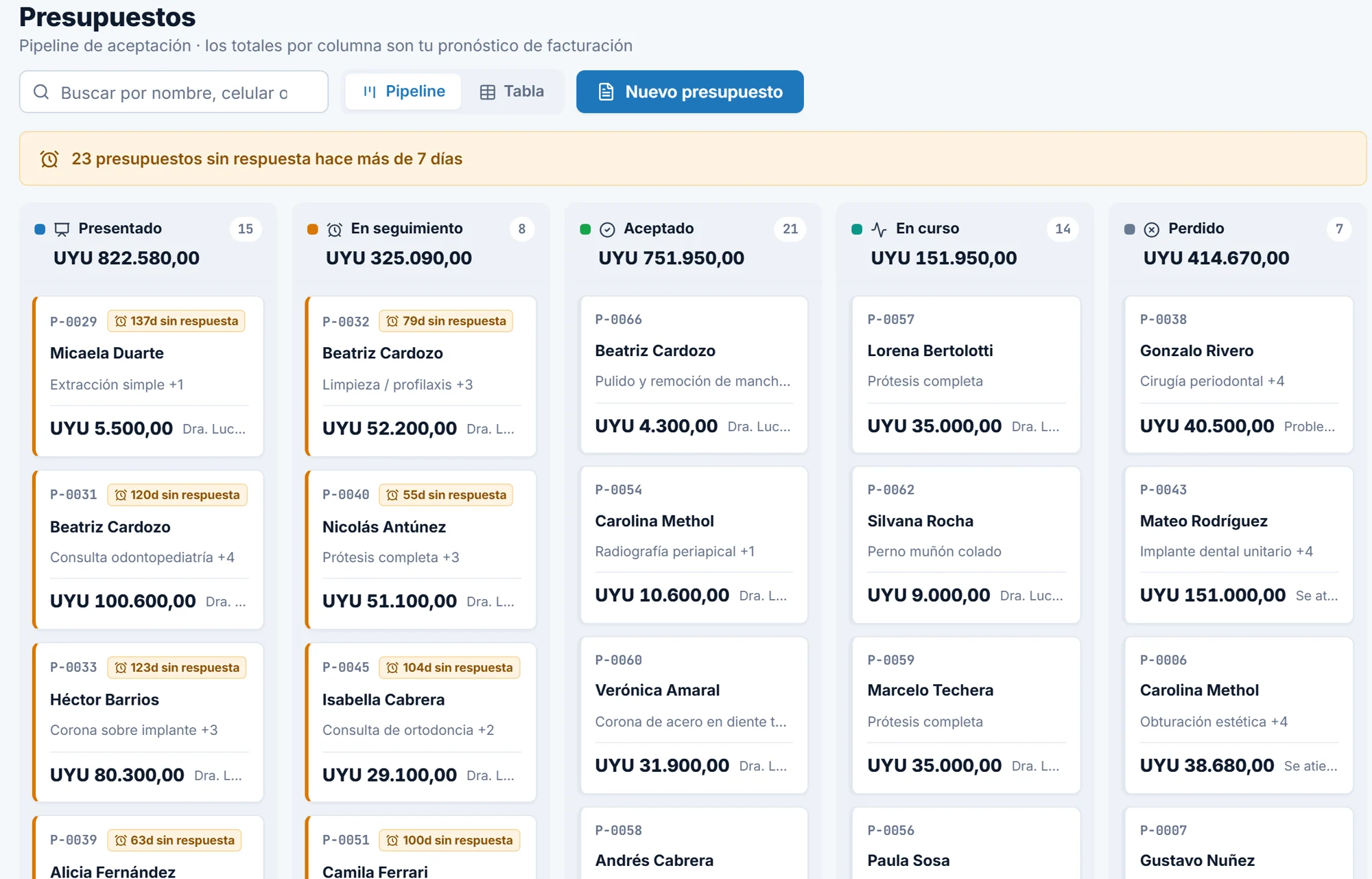The image size is (1372, 879).
Task: Click the En curso activity pulse icon
Action: point(879,229)
